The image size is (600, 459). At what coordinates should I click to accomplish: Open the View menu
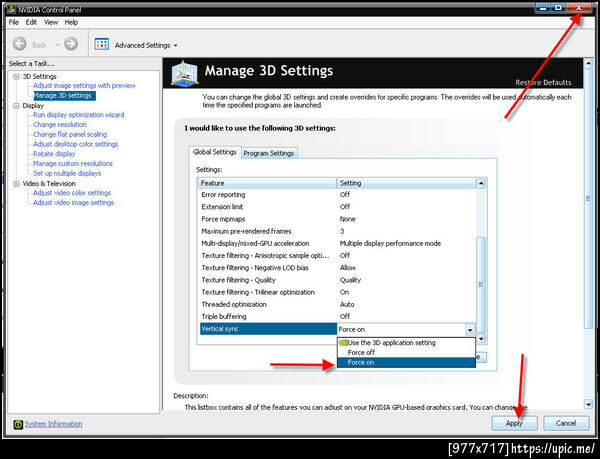coord(51,22)
